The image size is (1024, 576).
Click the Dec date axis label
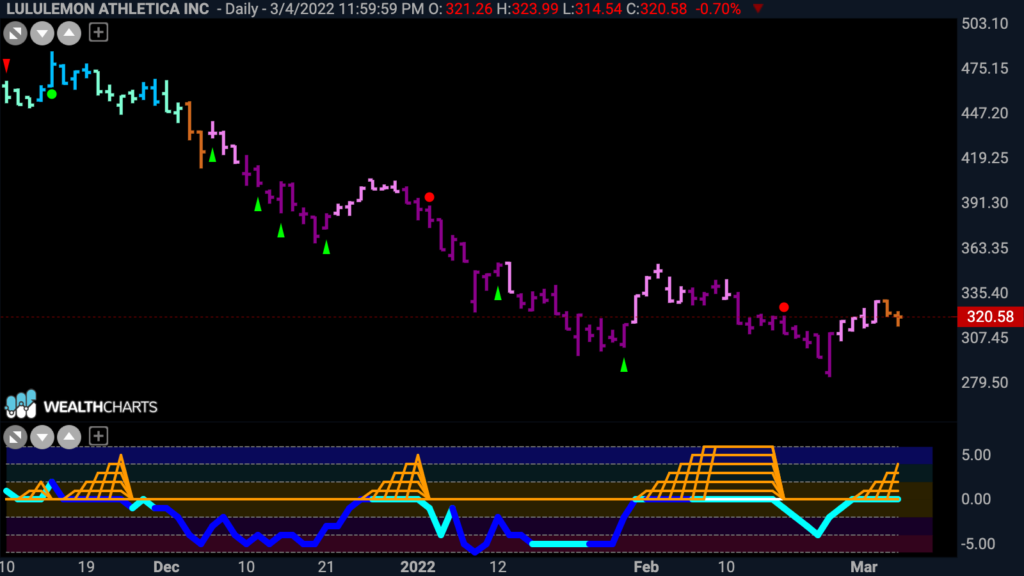pos(166,567)
